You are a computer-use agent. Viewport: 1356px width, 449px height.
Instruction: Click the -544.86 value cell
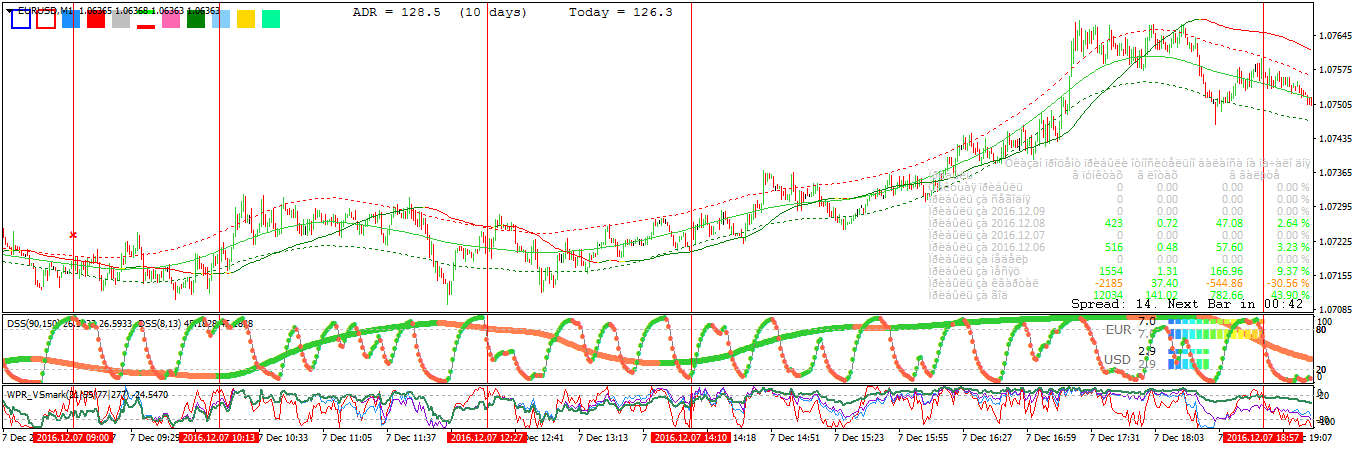pos(1223,282)
